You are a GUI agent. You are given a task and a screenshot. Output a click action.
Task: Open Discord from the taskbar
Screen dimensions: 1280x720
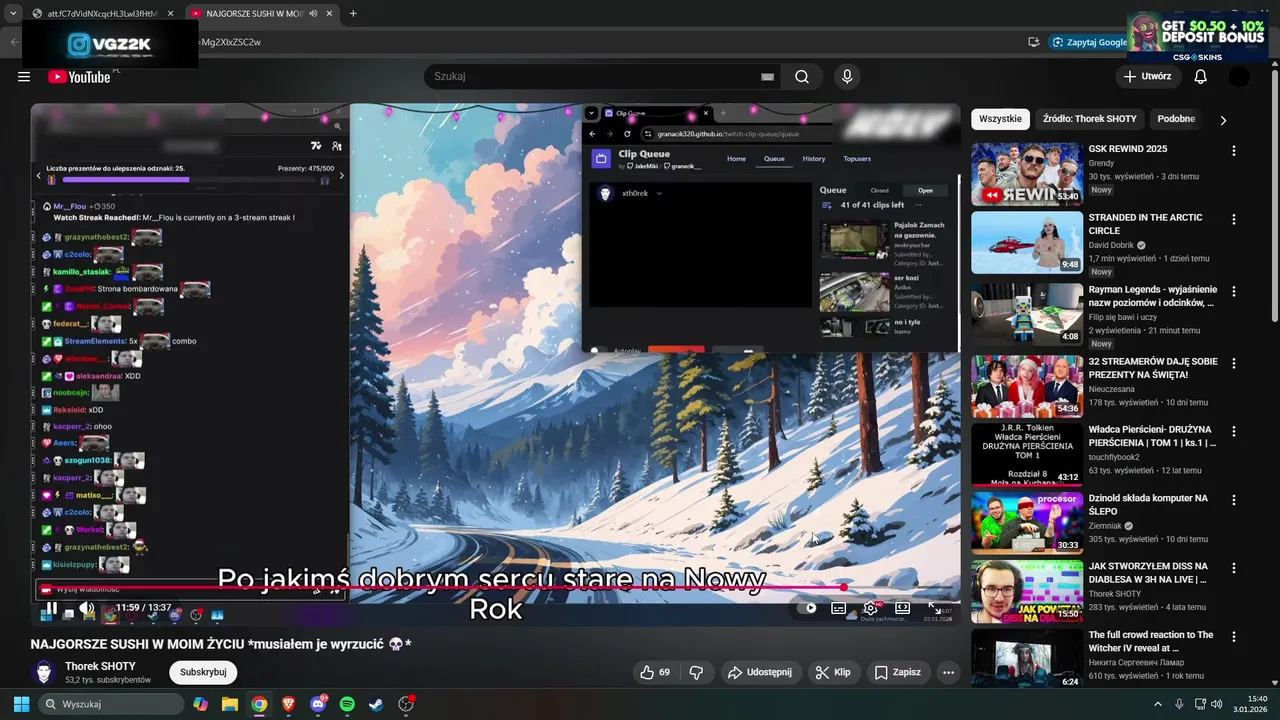[318, 704]
